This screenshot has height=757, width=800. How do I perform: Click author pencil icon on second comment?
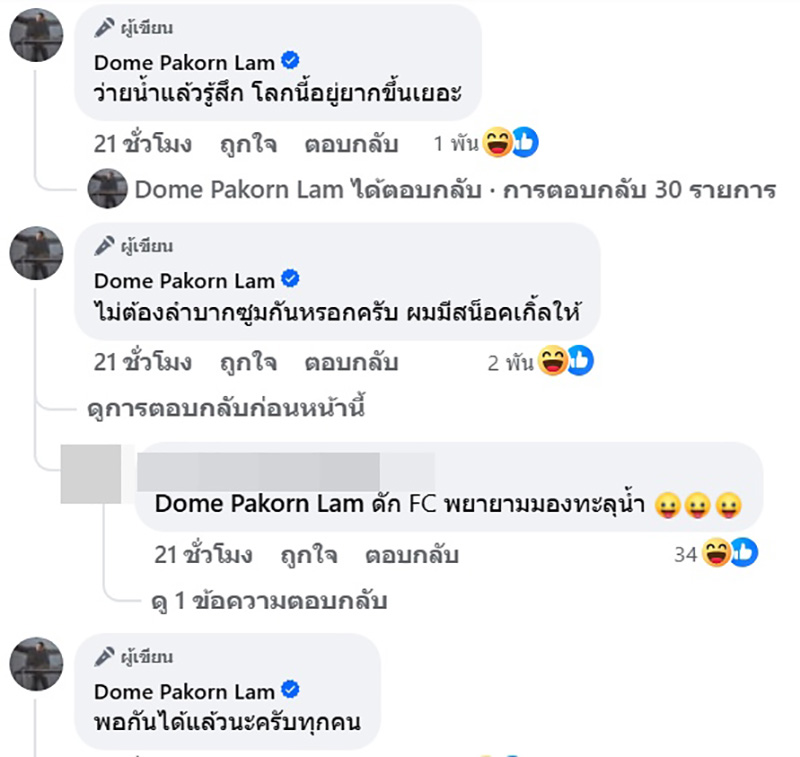pyautogui.click(x=105, y=246)
